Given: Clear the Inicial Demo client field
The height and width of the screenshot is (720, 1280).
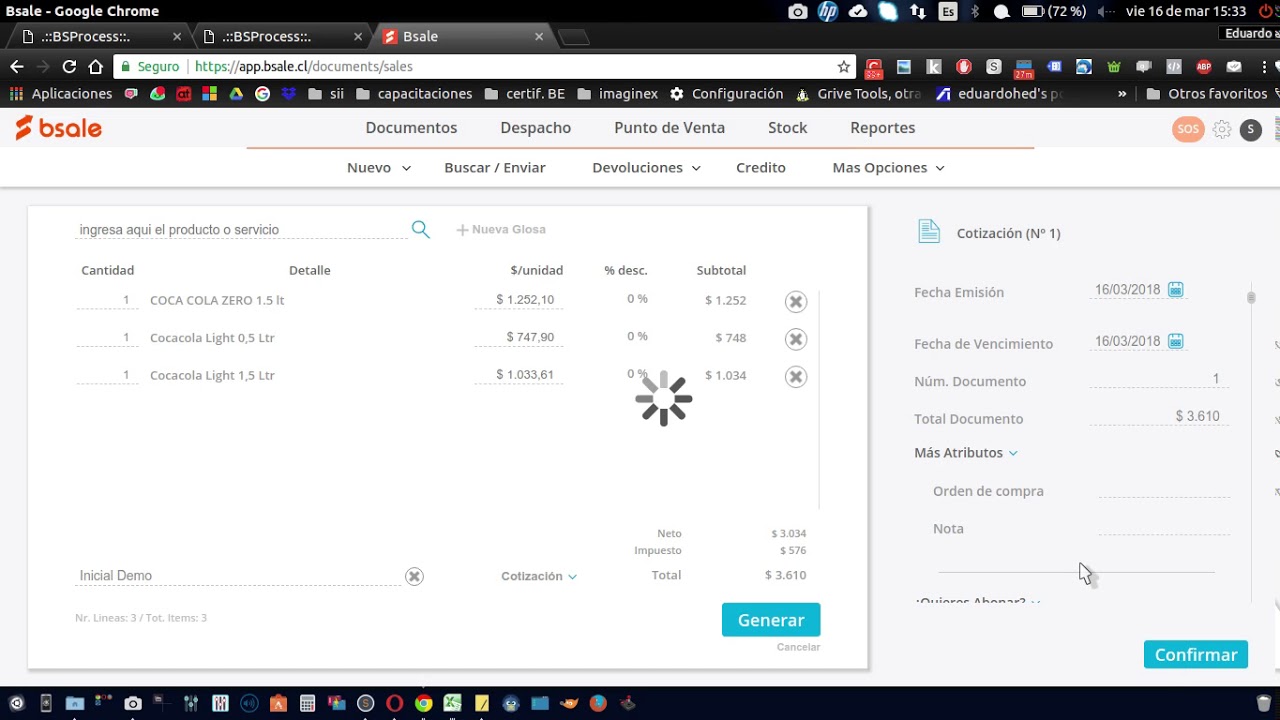Looking at the screenshot, I should [x=414, y=576].
